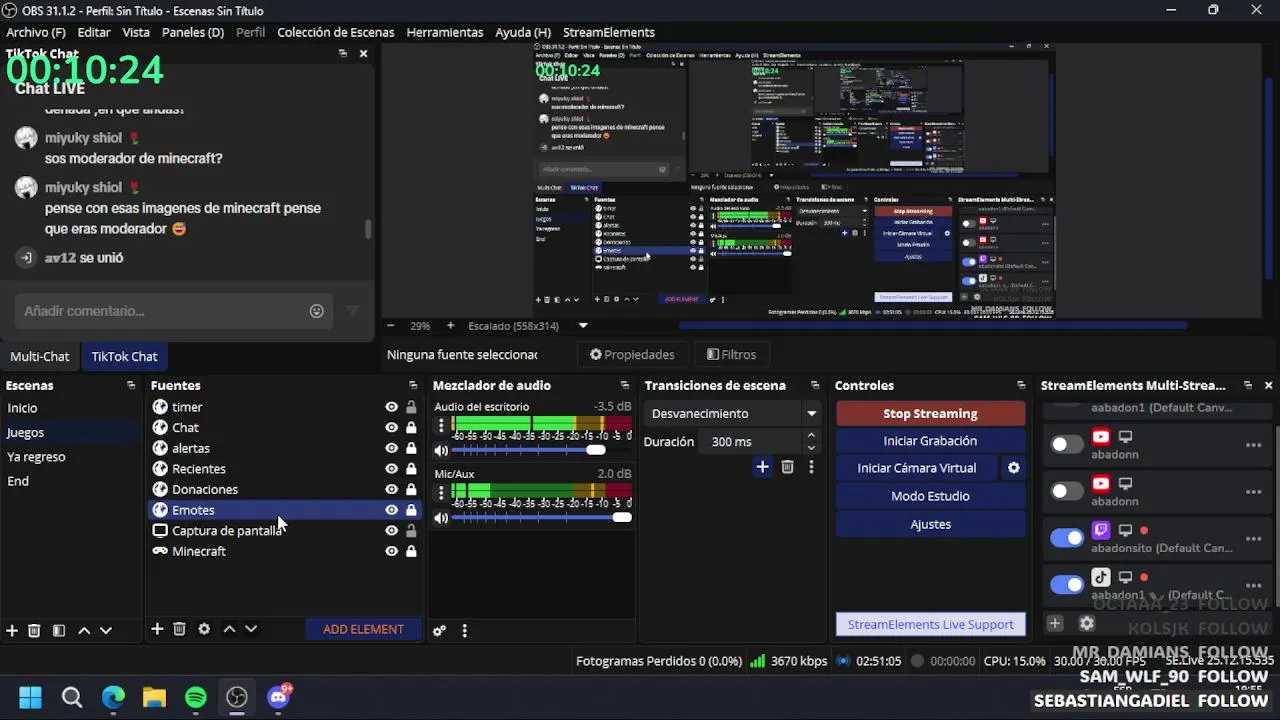Mute the Audio del escritorio speaker icon
Screen dimensions: 1280x720
(x=441, y=451)
